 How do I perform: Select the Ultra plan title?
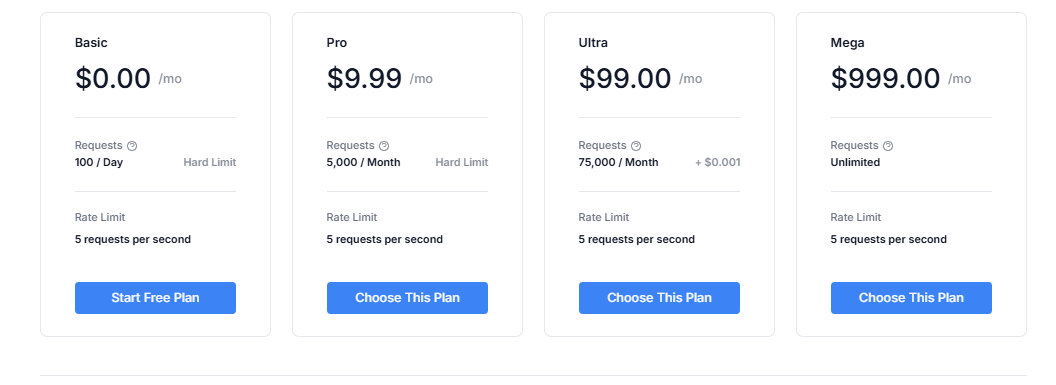[x=593, y=42]
